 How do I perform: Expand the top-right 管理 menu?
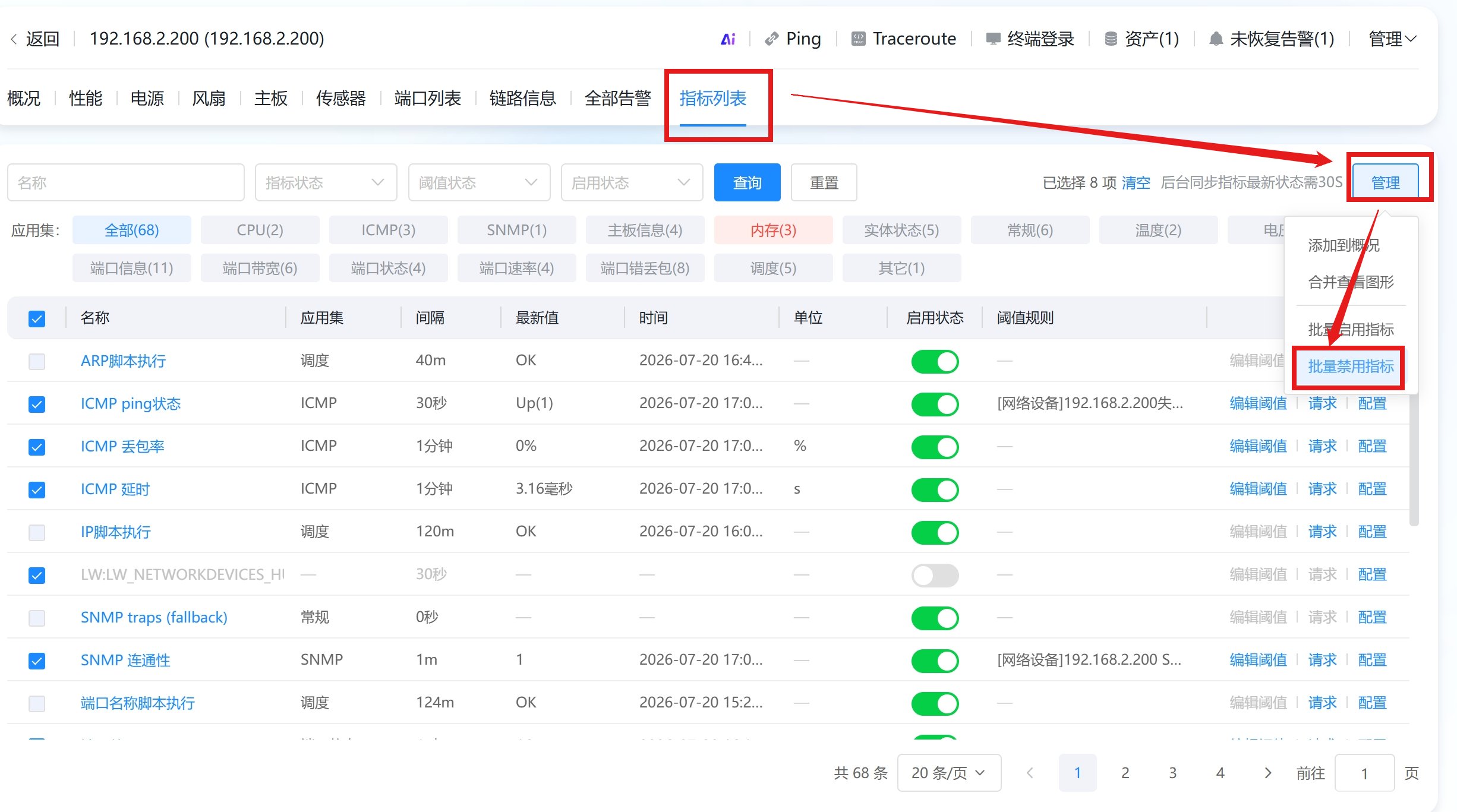[x=1392, y=39]
